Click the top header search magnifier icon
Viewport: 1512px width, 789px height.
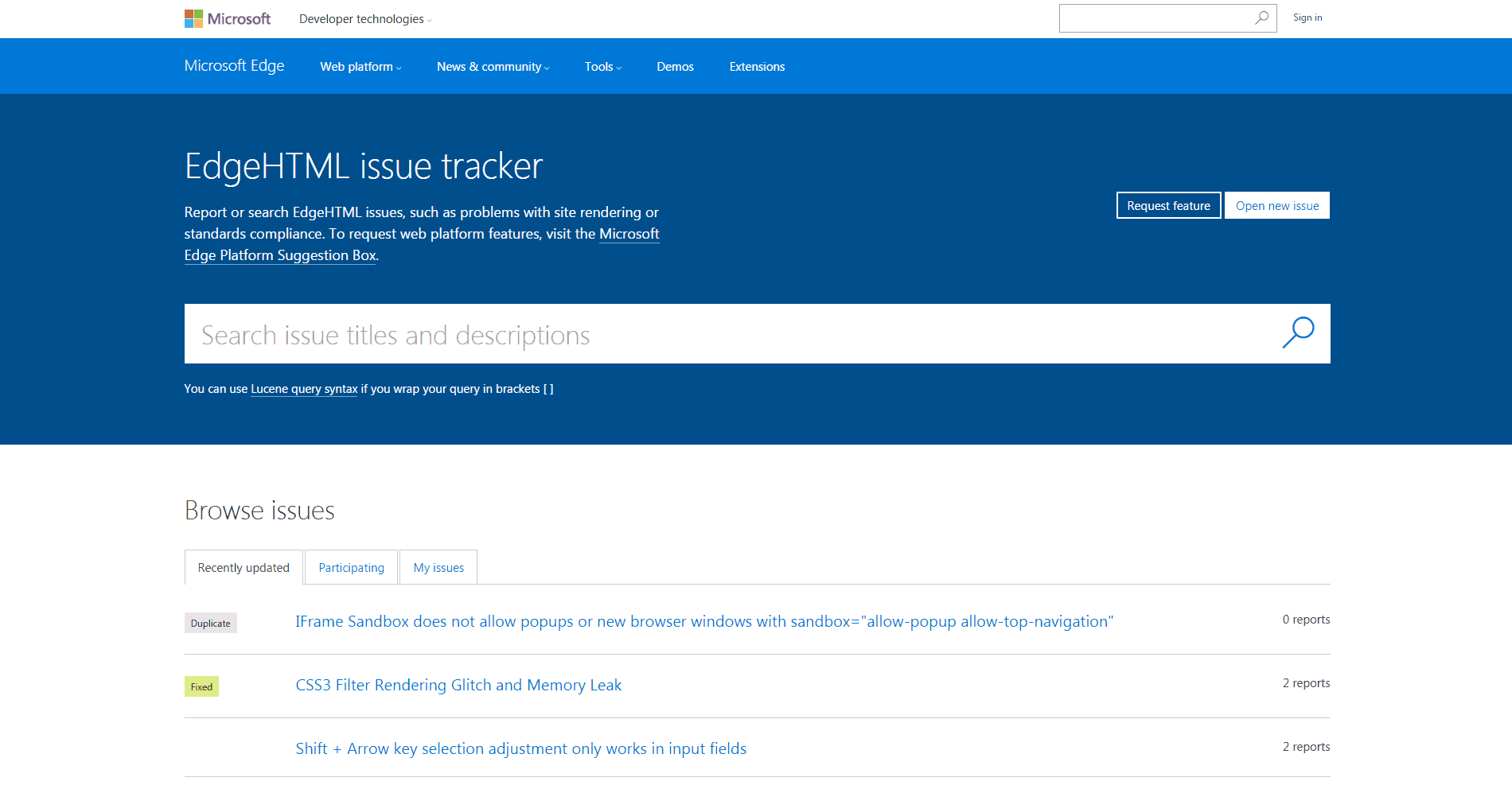point(1262,17)
